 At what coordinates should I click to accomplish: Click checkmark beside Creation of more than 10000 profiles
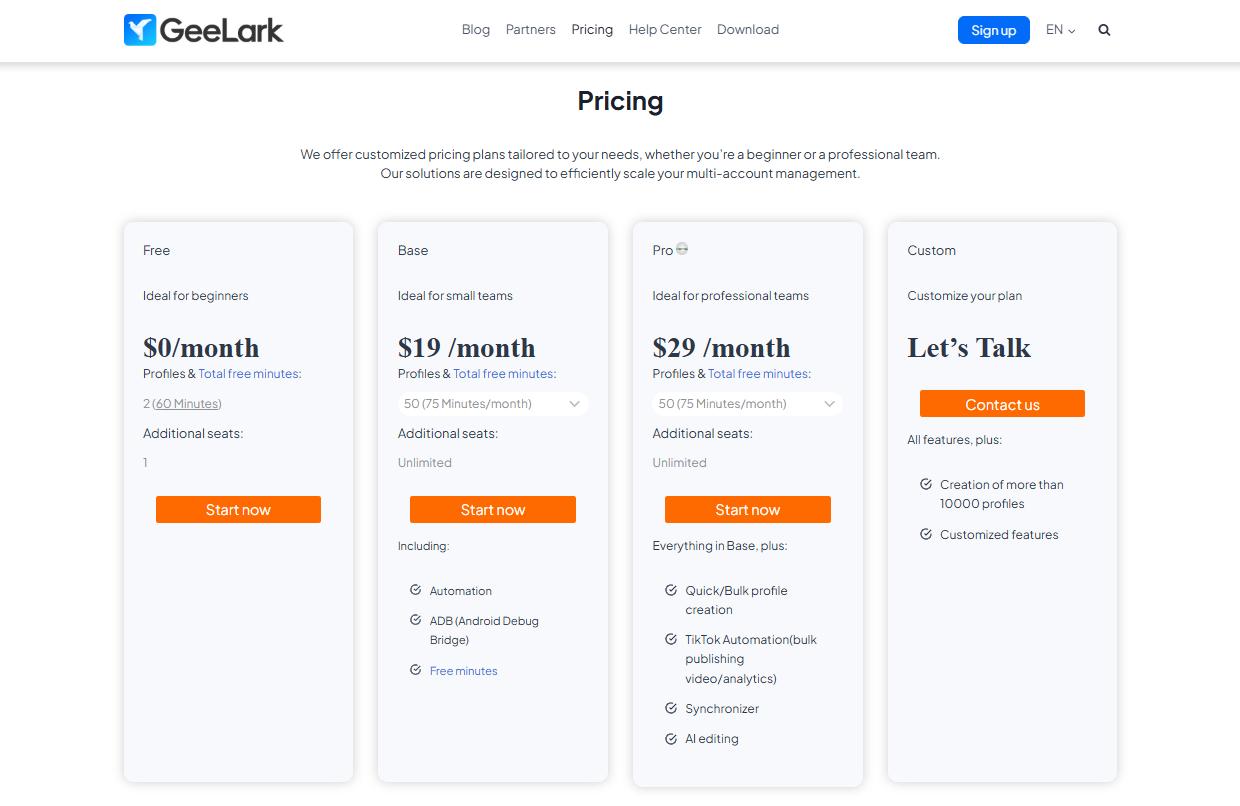pos(926,484)
